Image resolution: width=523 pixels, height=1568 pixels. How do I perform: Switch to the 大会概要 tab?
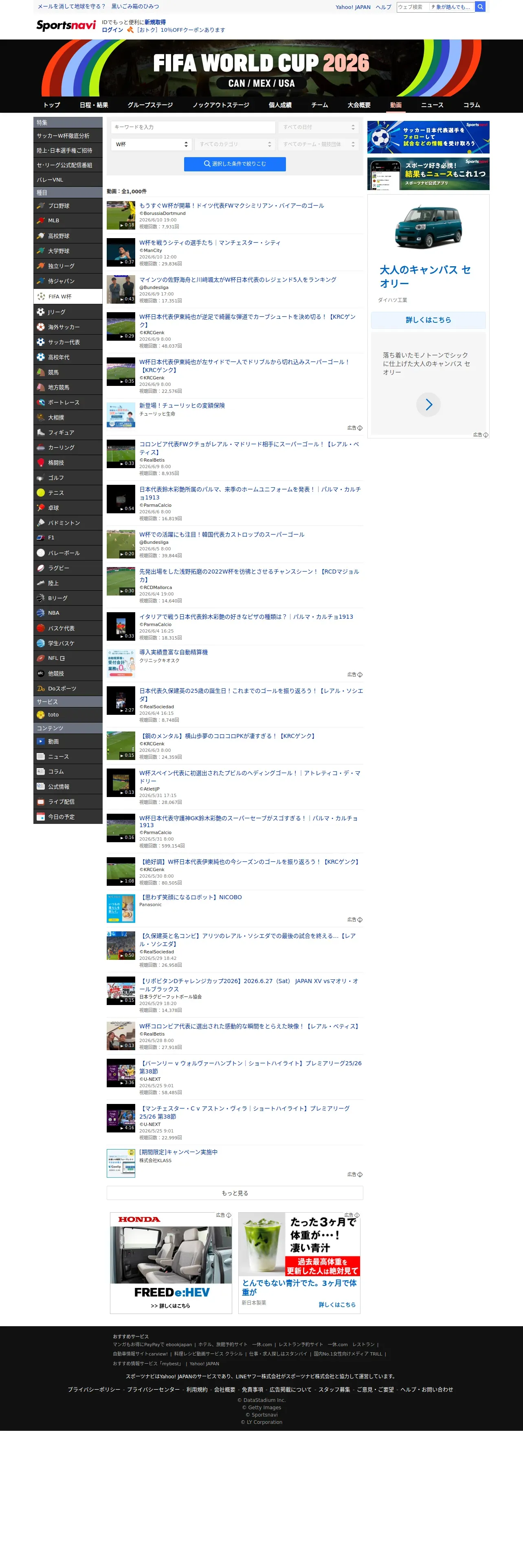[359, 105]
